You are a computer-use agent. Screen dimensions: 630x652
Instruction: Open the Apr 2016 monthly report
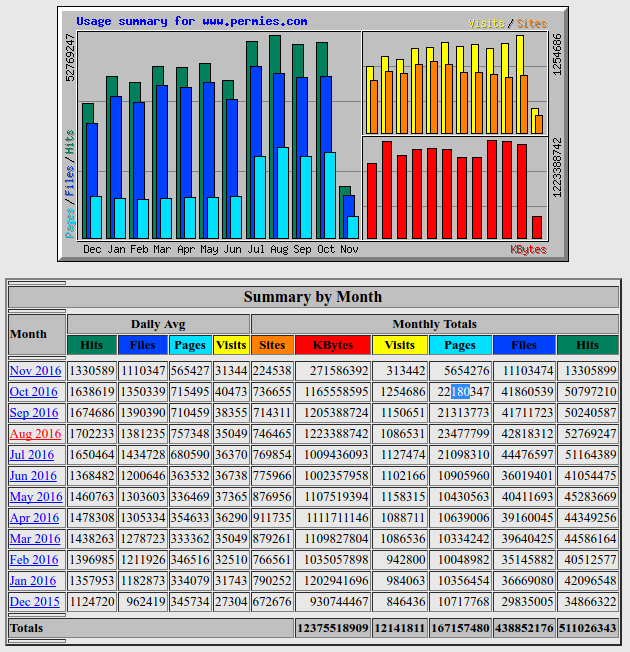pyautogui.click(x=34, y=518)
